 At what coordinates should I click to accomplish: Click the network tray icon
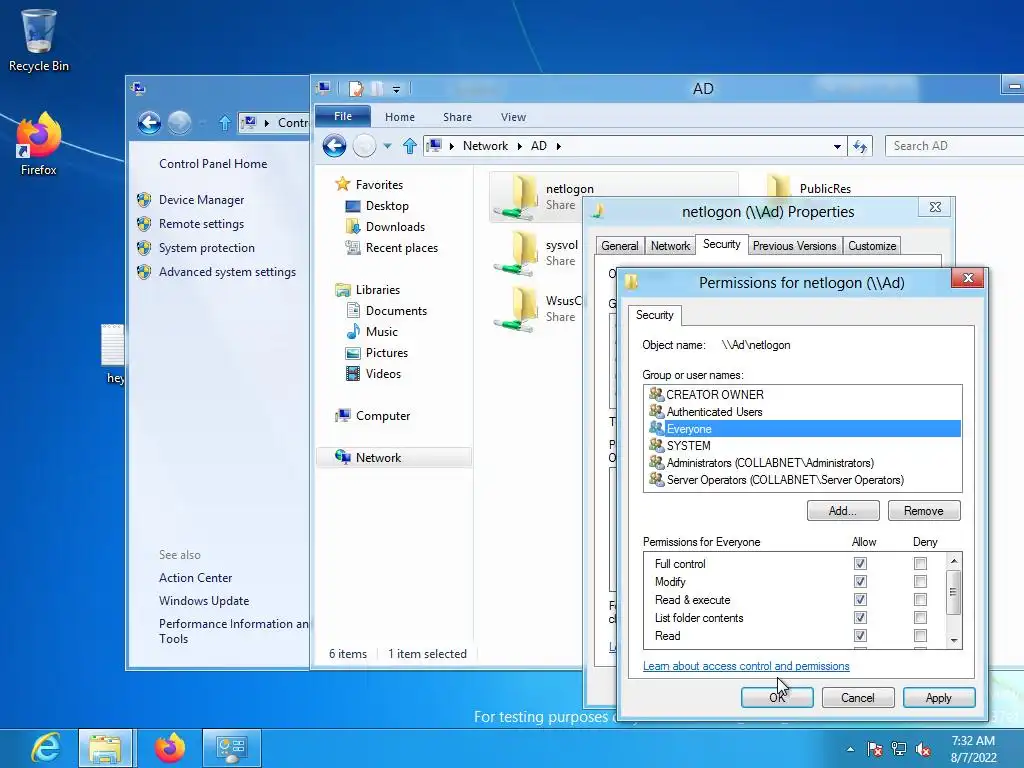(x=899, y=749)
